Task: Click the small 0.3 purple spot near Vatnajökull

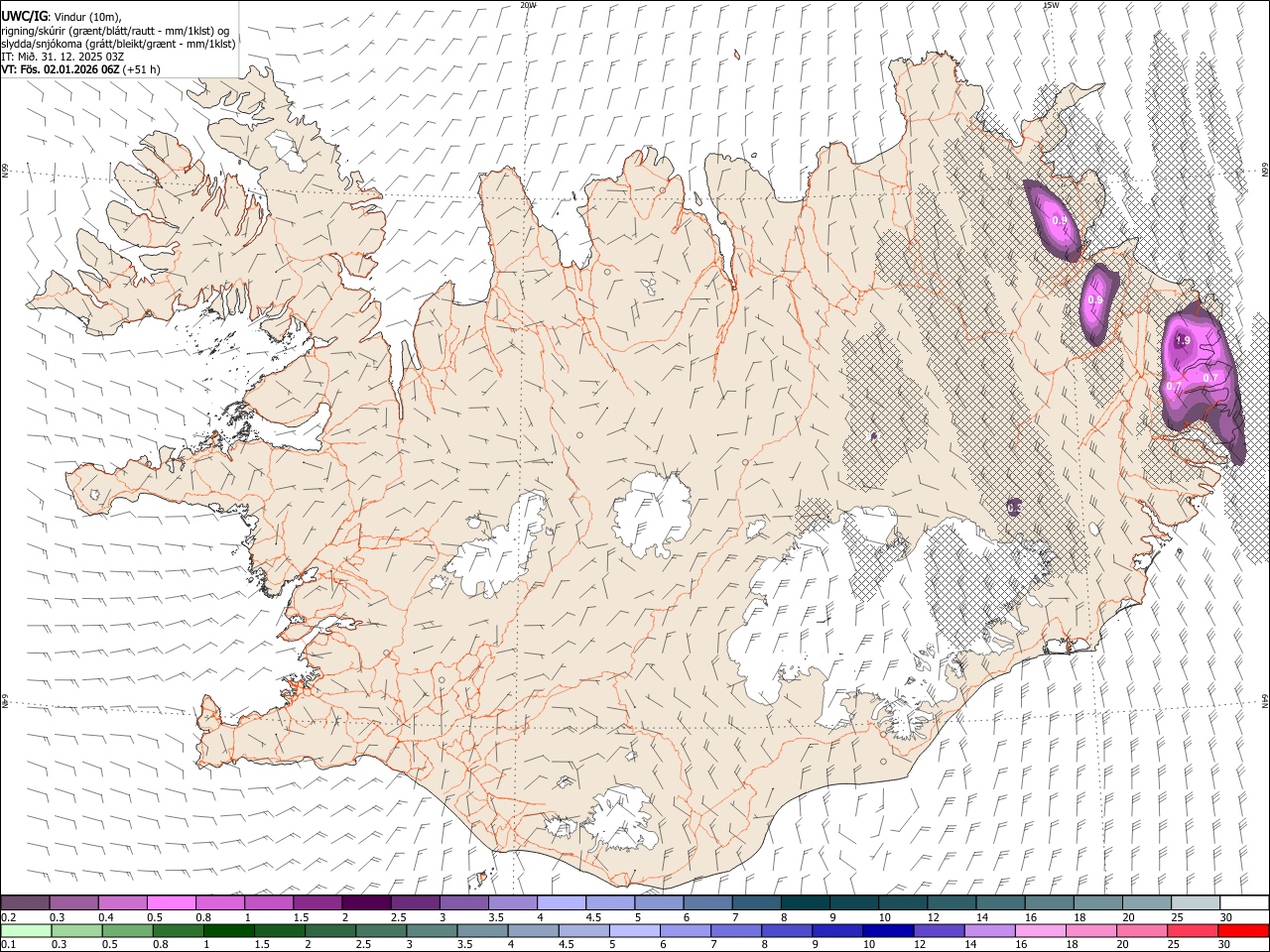Action: tap(1013, 507)
